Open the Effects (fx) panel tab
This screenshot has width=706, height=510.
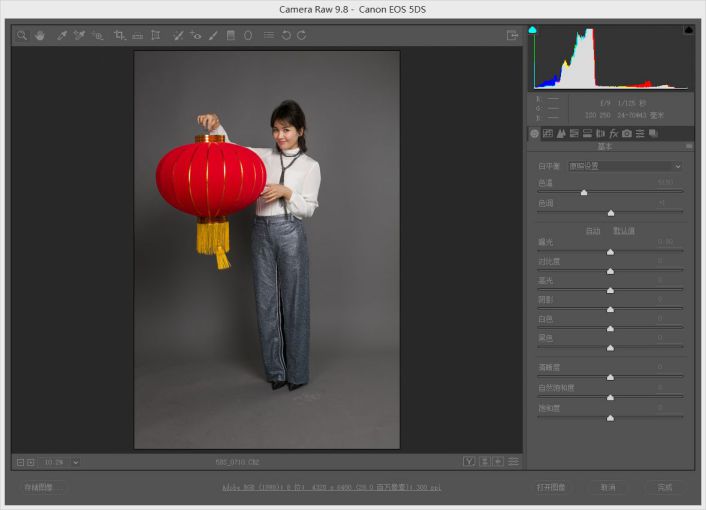(614, 133)
